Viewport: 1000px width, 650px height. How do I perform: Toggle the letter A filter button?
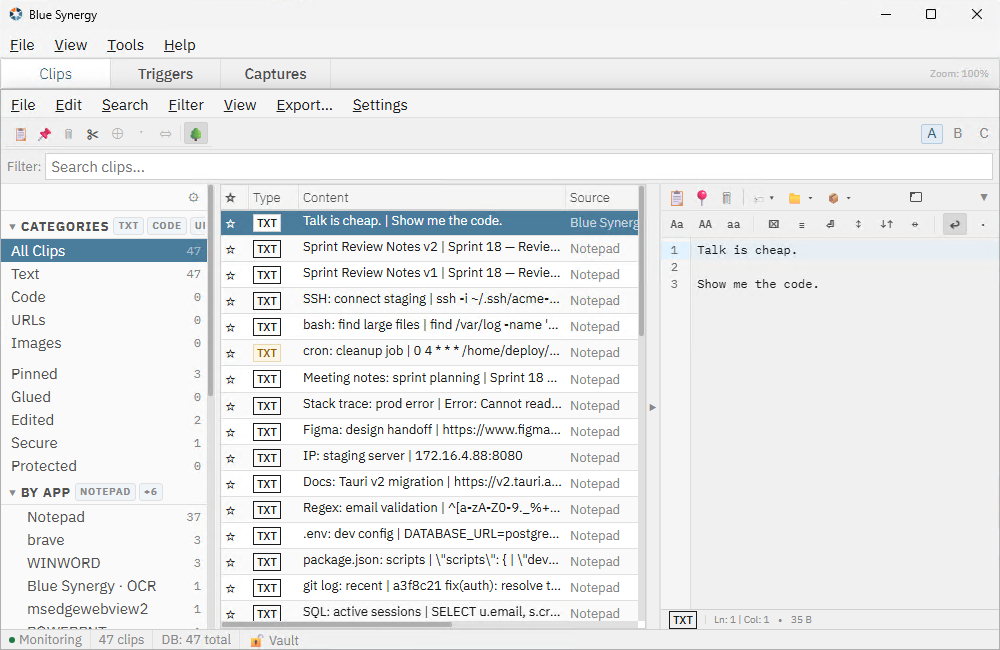click(x=931, y=132)
